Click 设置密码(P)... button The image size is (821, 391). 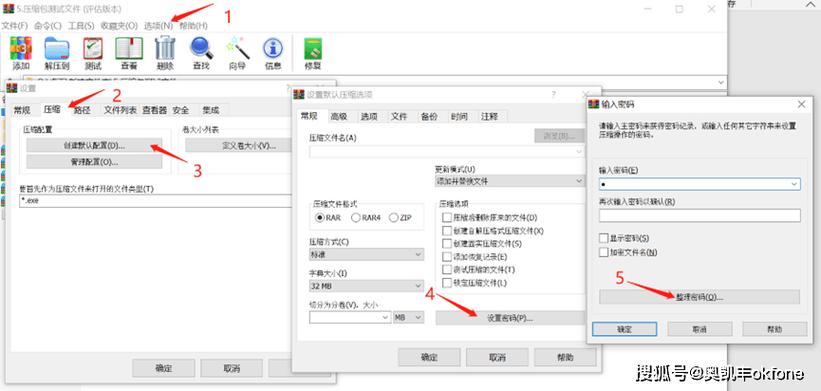[x=510, y=318]
